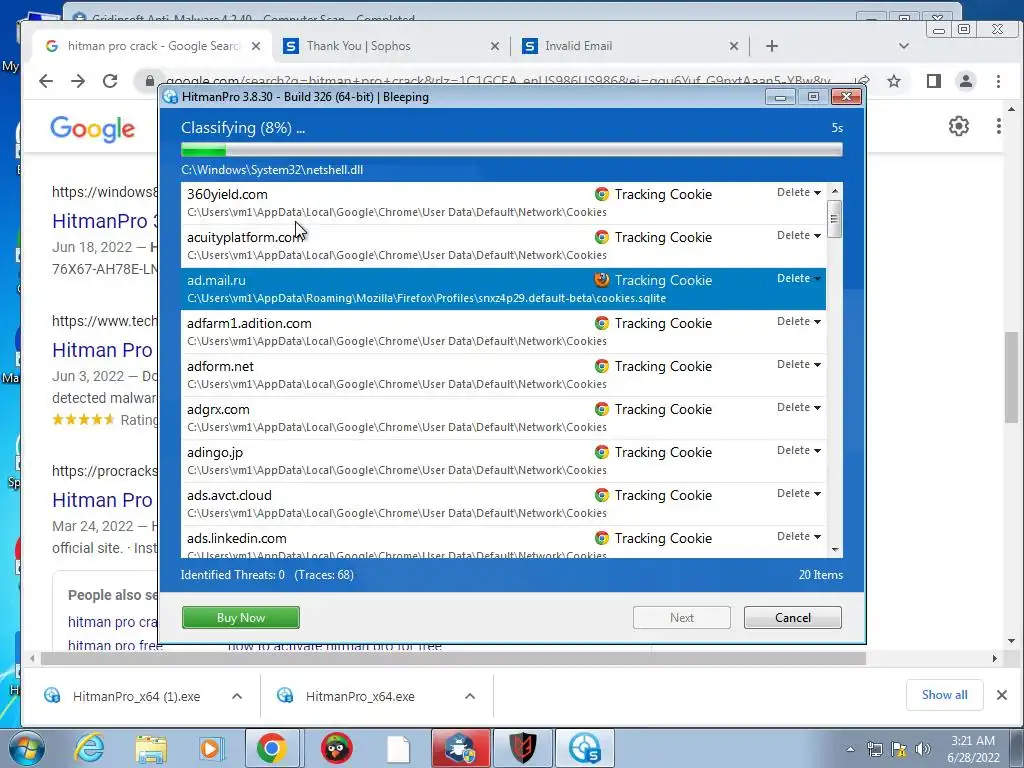1024x768 pixels.
Task: Open the HitmanPro taskbar icon
Action: (584, 748)
